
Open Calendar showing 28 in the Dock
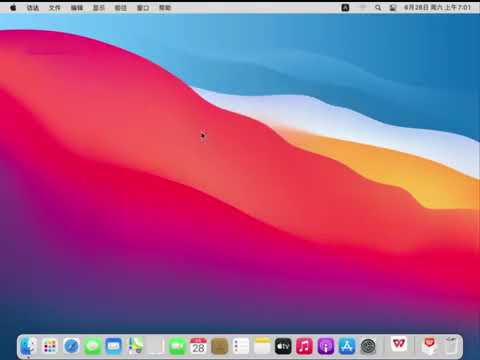(198, 346)
